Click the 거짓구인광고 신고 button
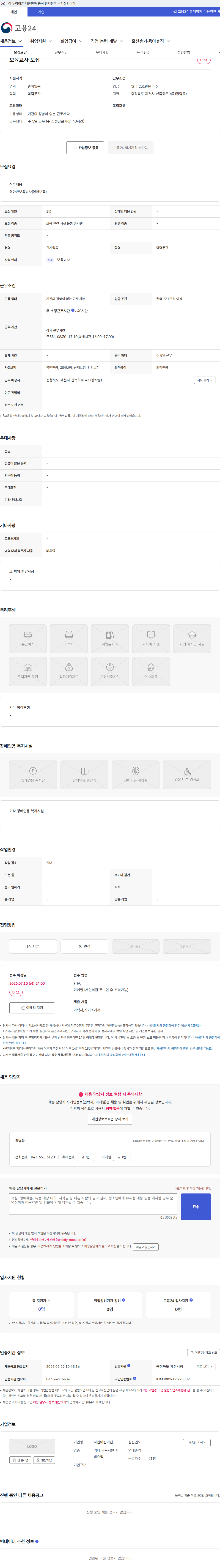The image size is (220, 1568). 203,1352
